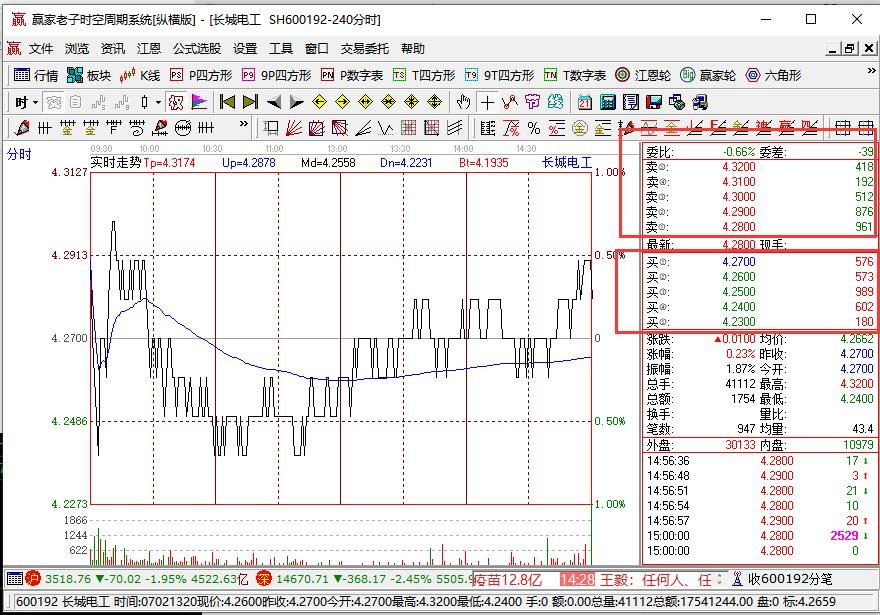Open the 9P四方形 tool
The width and height of the screenshot is (880, 615).
point(276,75)
